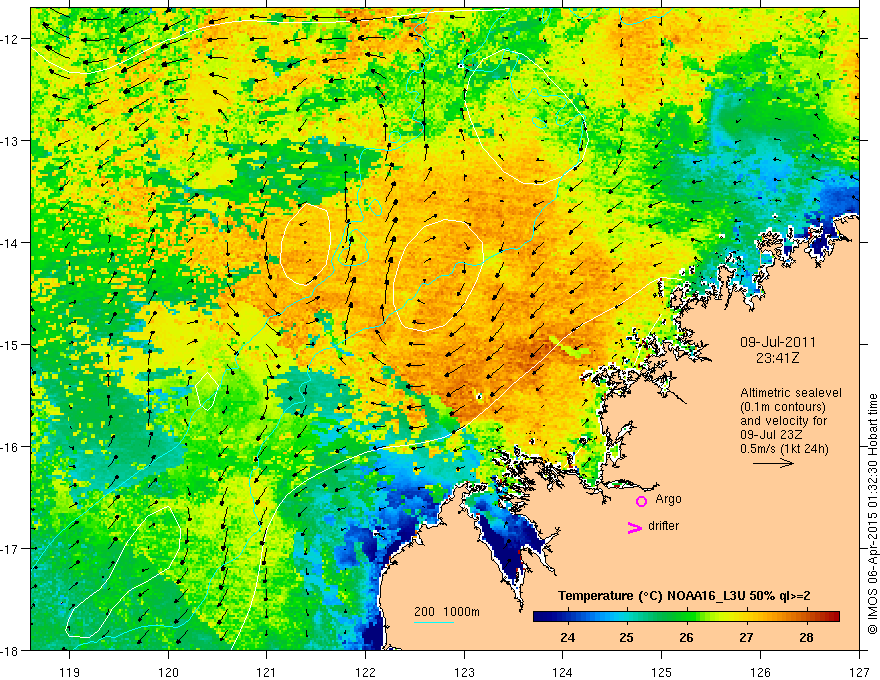Click latitude axis label -13

(x=11, y=140)
